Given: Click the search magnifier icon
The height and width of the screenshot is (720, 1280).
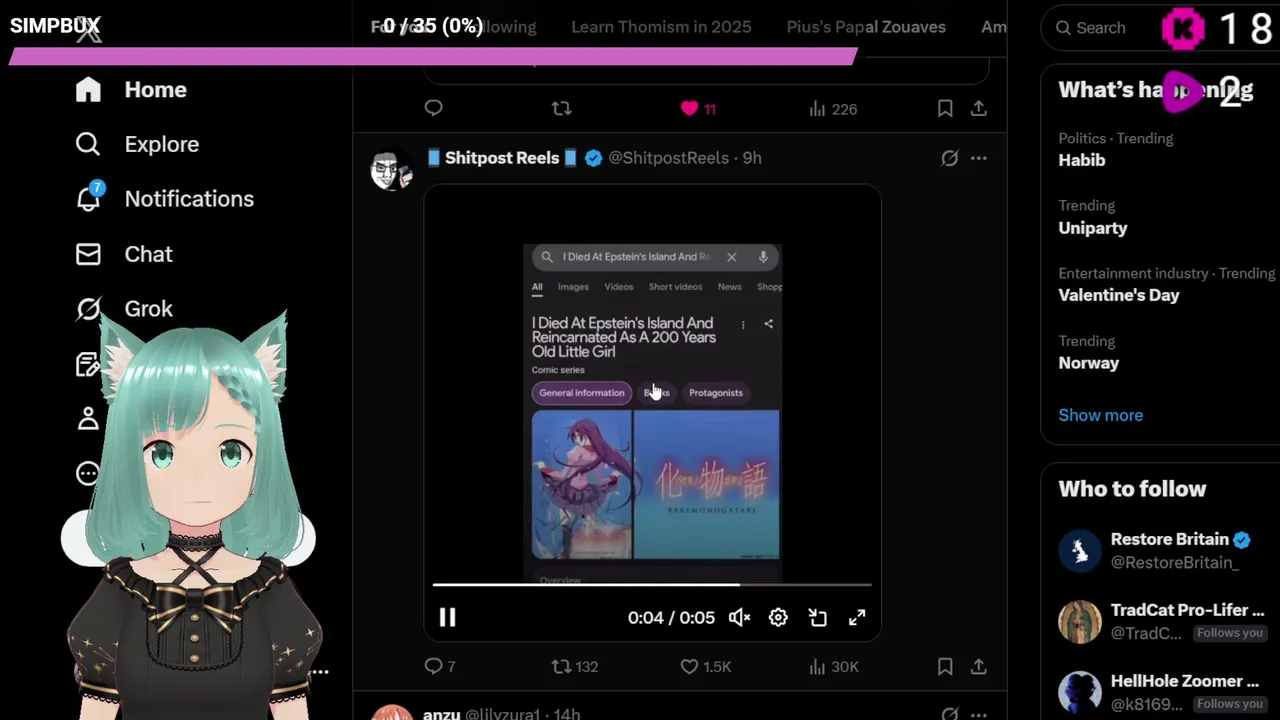Looking at the screenshot, I should (1063, 28).
